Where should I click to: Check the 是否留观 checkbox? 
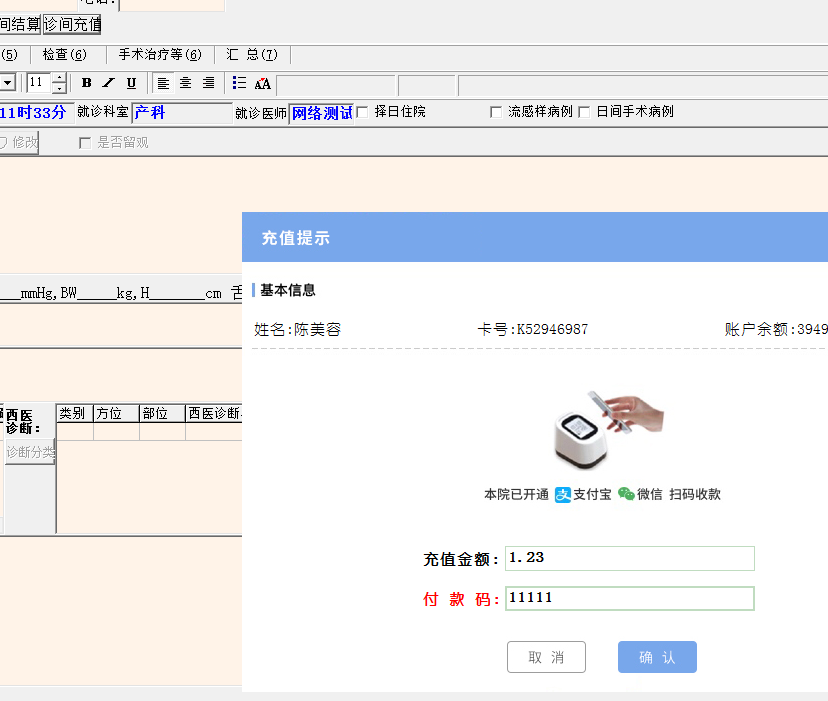pyautogui.click(x=85, y=143)
